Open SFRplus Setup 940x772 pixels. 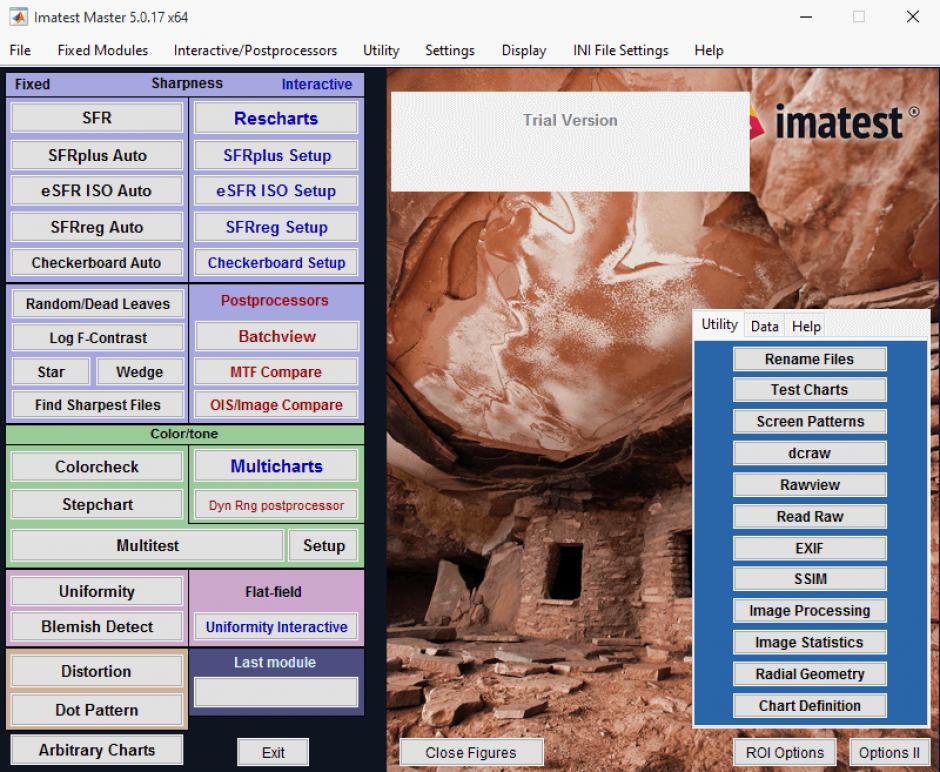[276, 155]
